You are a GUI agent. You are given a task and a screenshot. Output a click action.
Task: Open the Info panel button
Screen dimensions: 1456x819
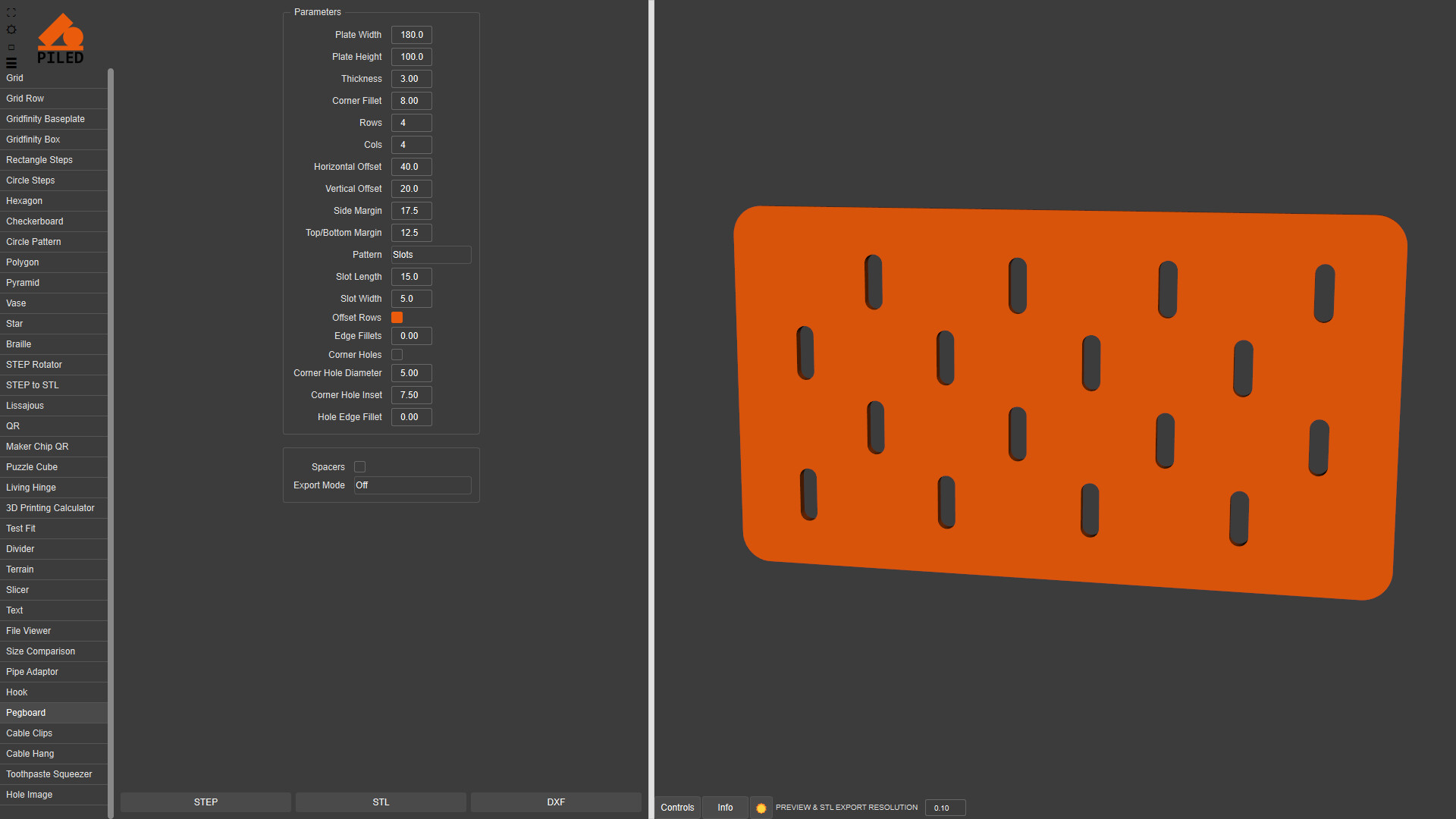click(x=725, y=808)
